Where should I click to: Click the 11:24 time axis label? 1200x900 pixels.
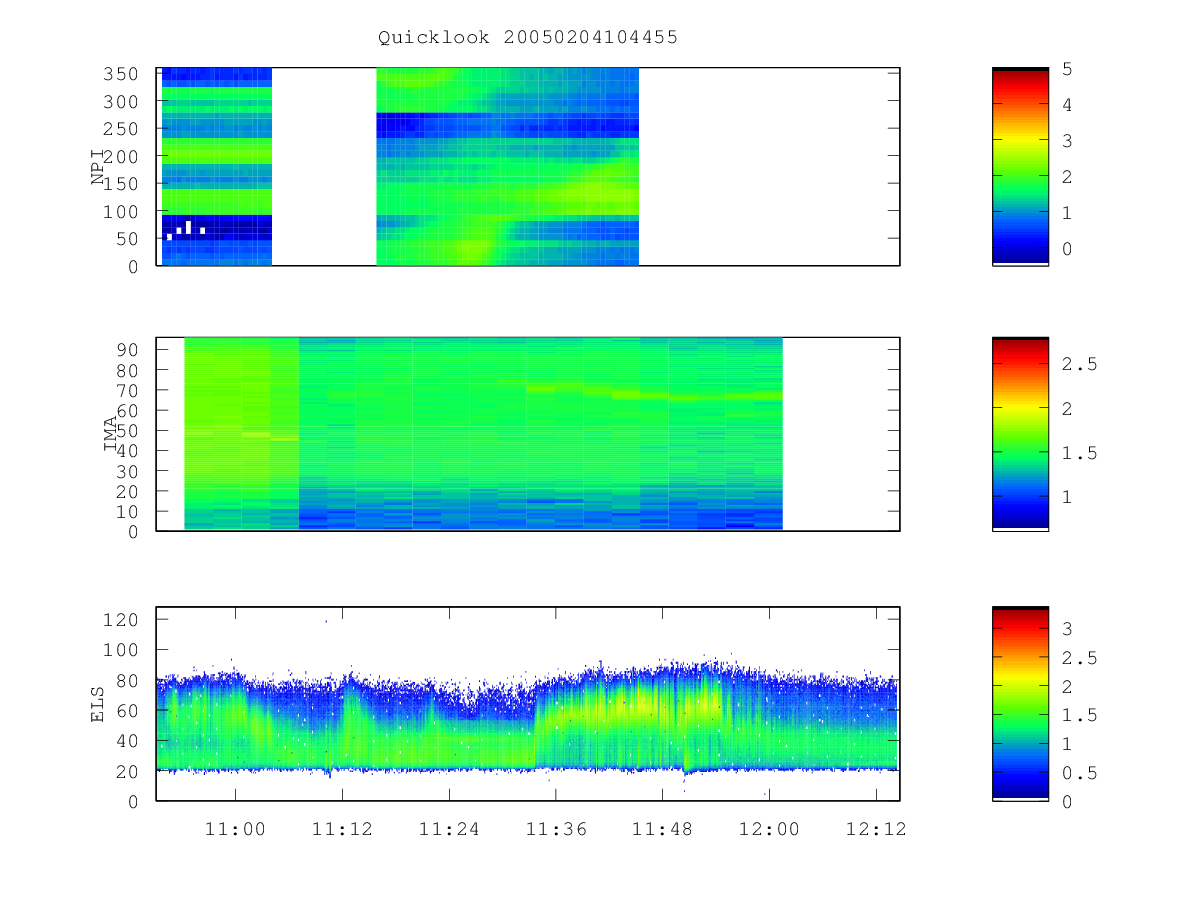pyautogui.click(x=449, y=828)
